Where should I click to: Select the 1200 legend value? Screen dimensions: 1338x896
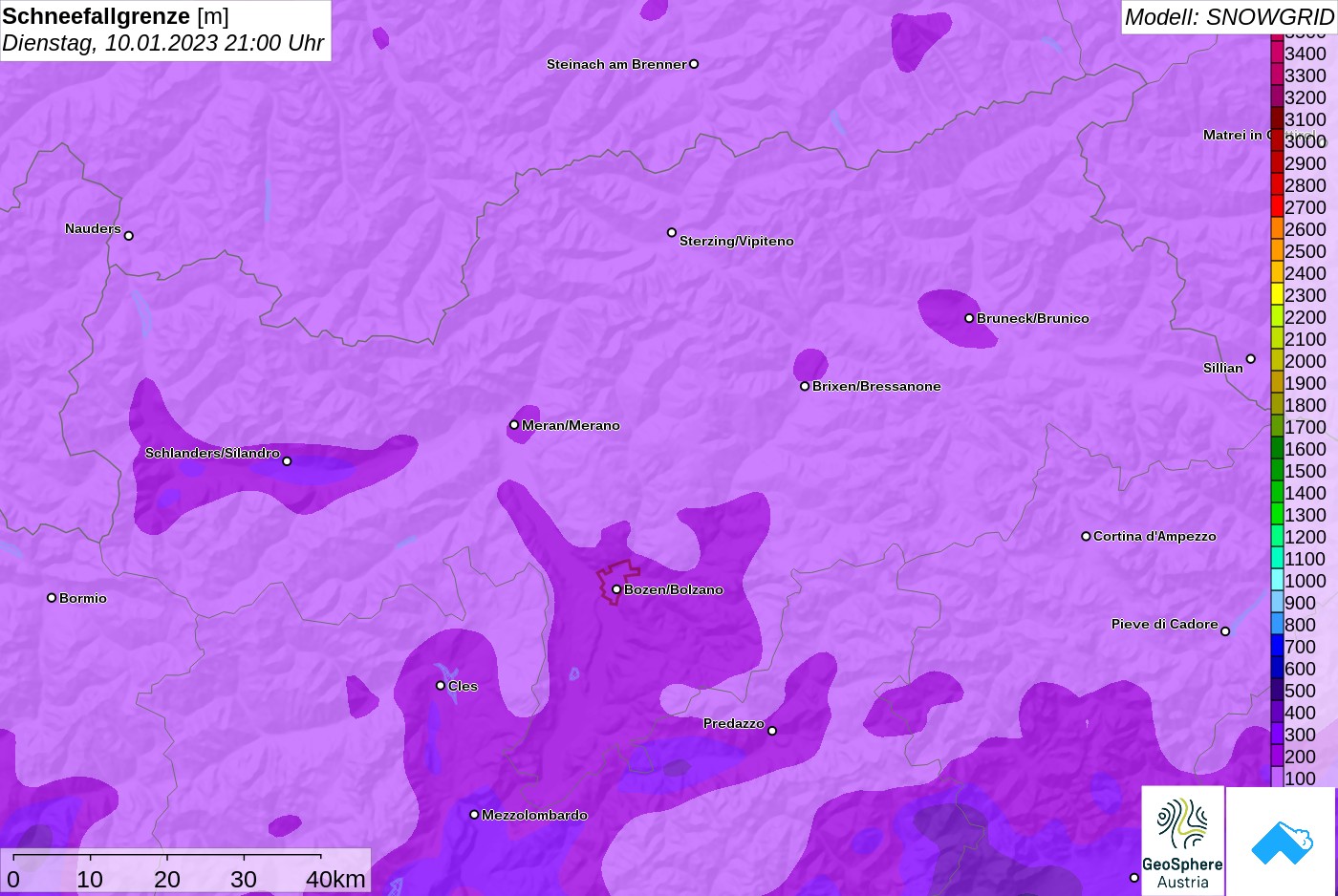pos(1306,537)
